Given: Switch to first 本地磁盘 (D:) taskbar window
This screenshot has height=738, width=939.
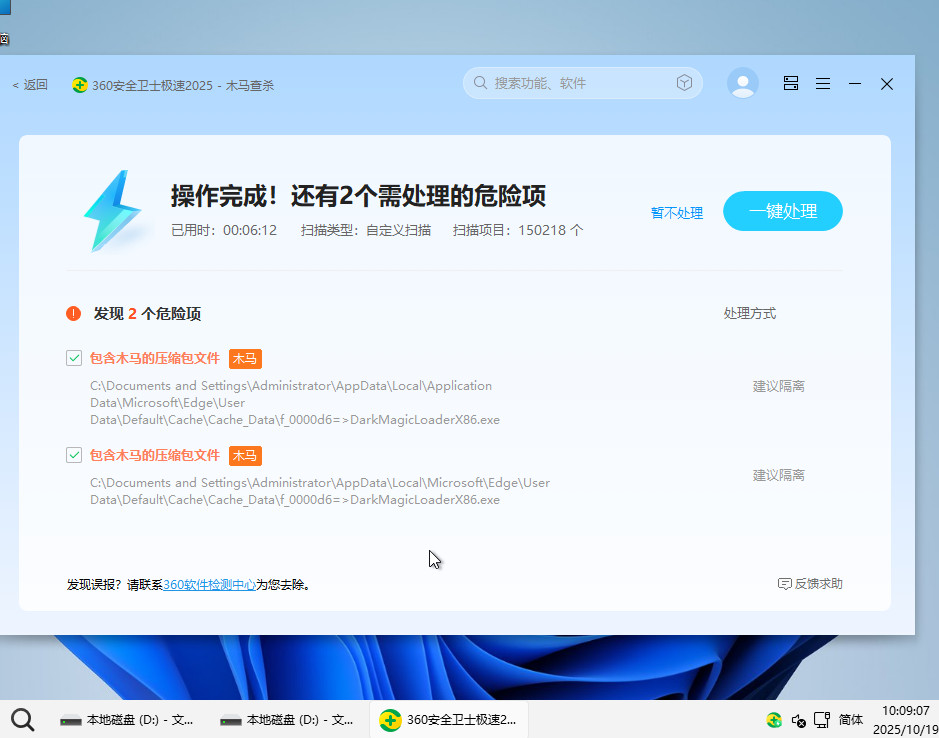Looking at the screenshot, I should 128,719.
